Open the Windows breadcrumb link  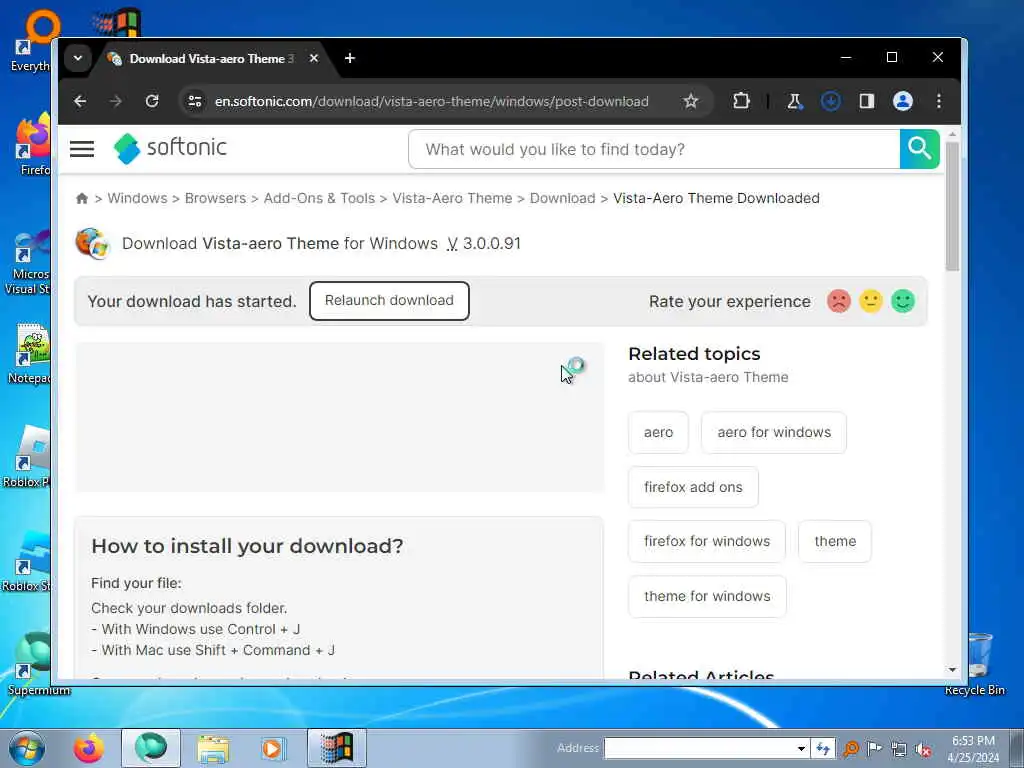[137, 198]
